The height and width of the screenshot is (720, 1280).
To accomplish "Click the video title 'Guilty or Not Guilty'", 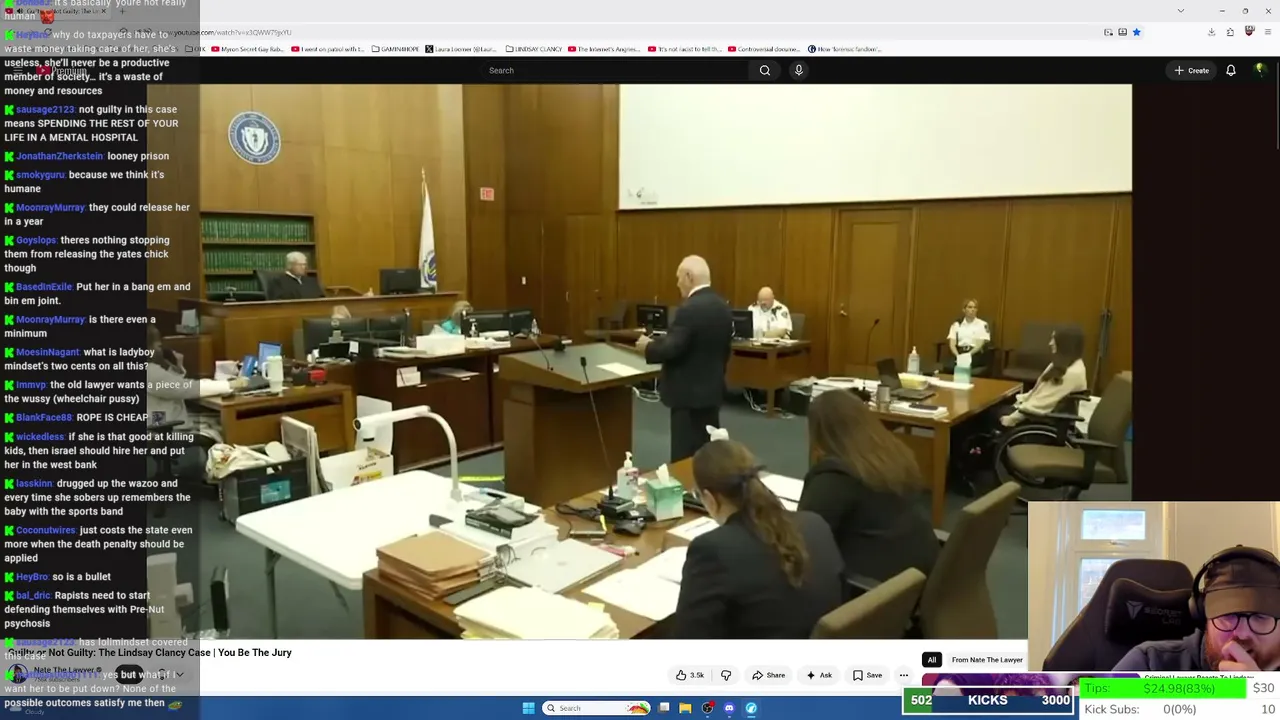I will pos(149,652).
